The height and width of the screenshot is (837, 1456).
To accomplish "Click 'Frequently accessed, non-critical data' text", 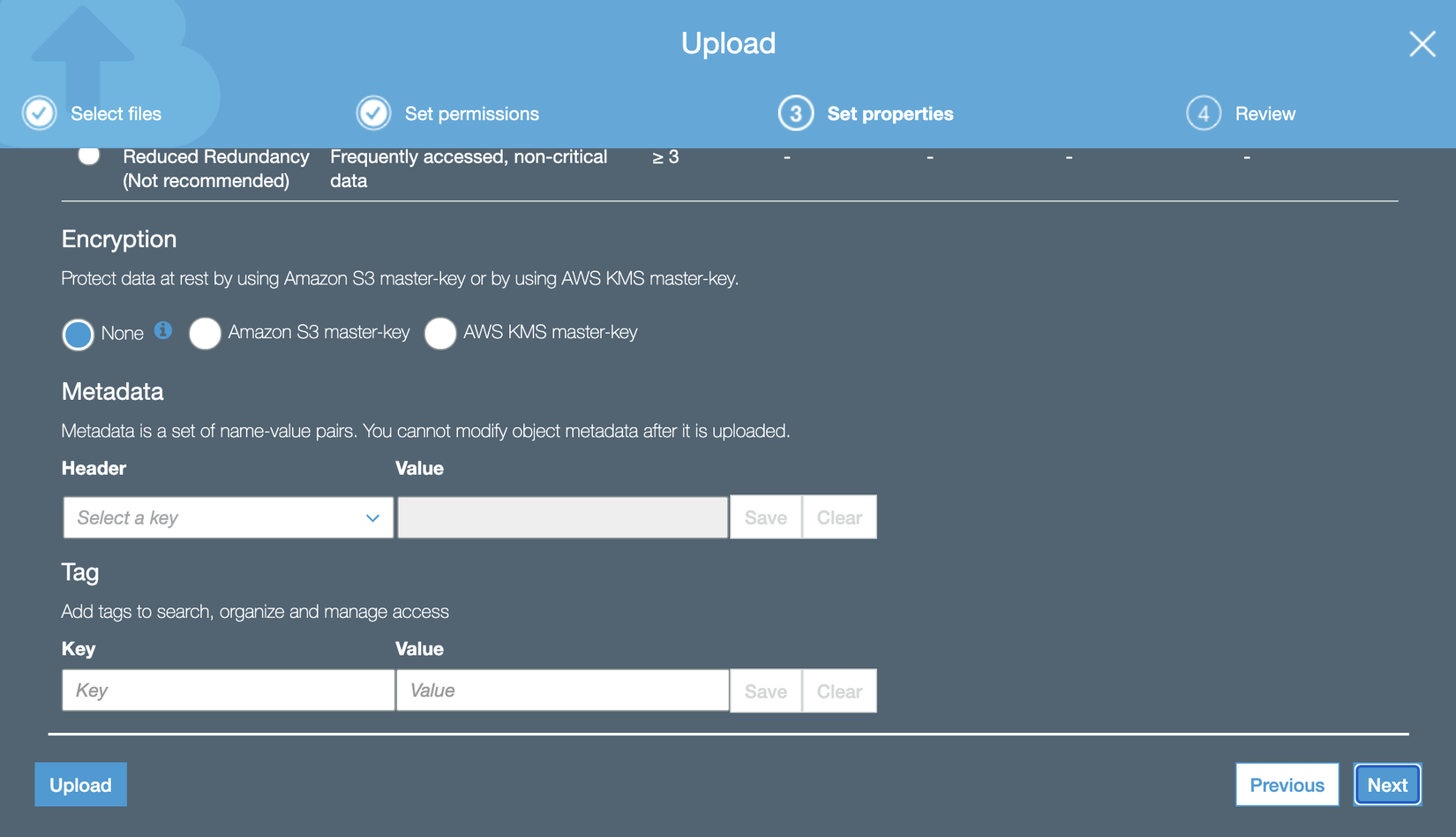I will 469,169.
